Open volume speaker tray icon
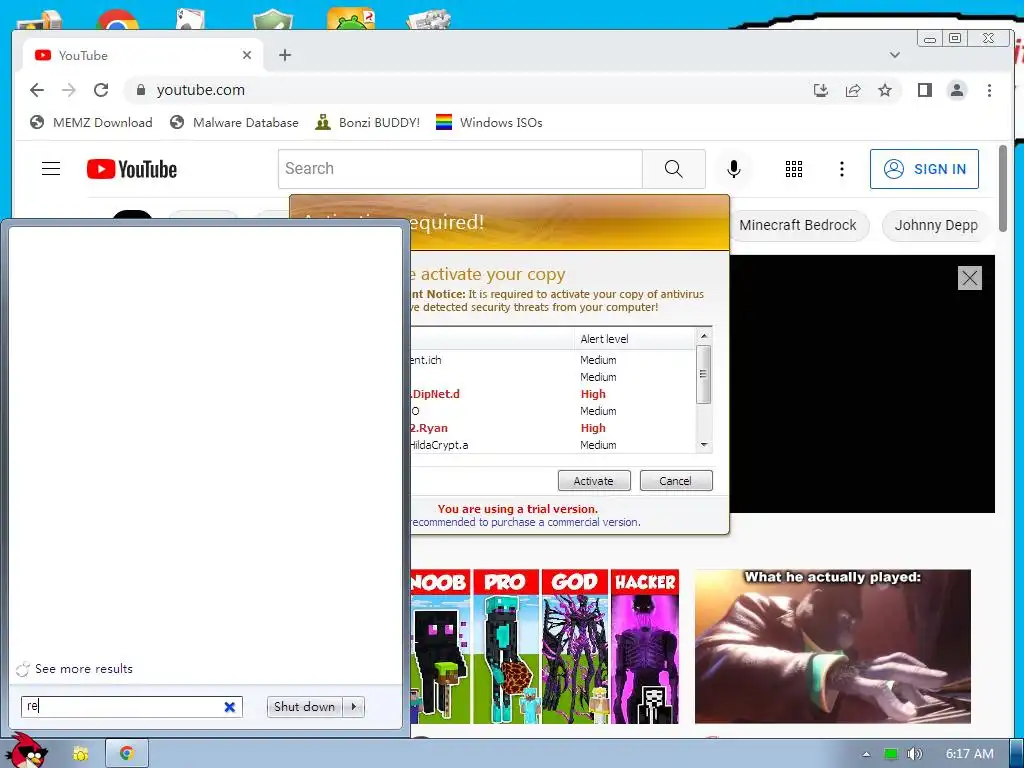The width and height of the screenshot is (1024, 768). pyautogui.click(x=914, y=754)
